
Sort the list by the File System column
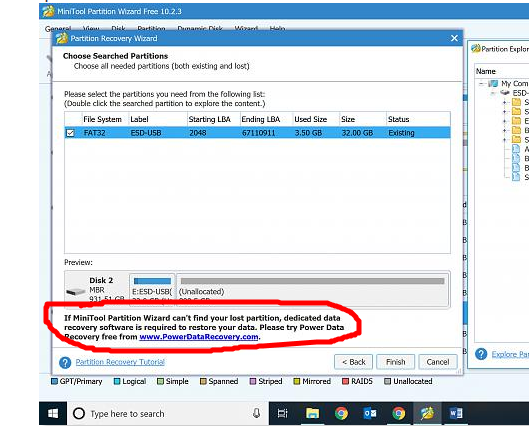coord(105,119)
